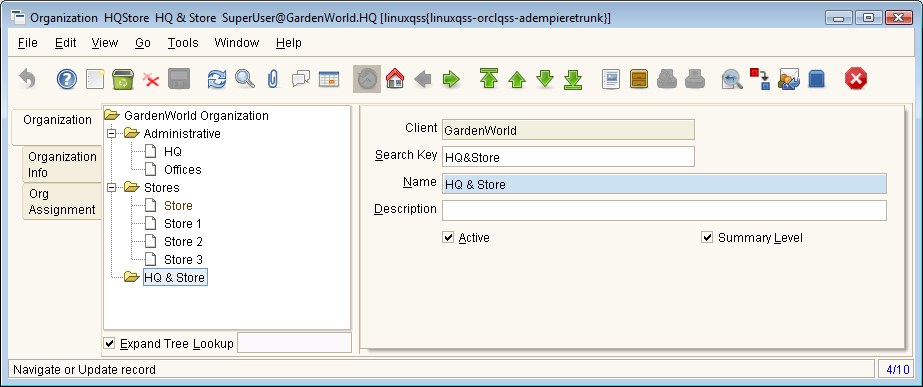This screenshot has width=923, height=387.
Task: Click the Name field containing HQ & Store
Action: pos(664,184)
